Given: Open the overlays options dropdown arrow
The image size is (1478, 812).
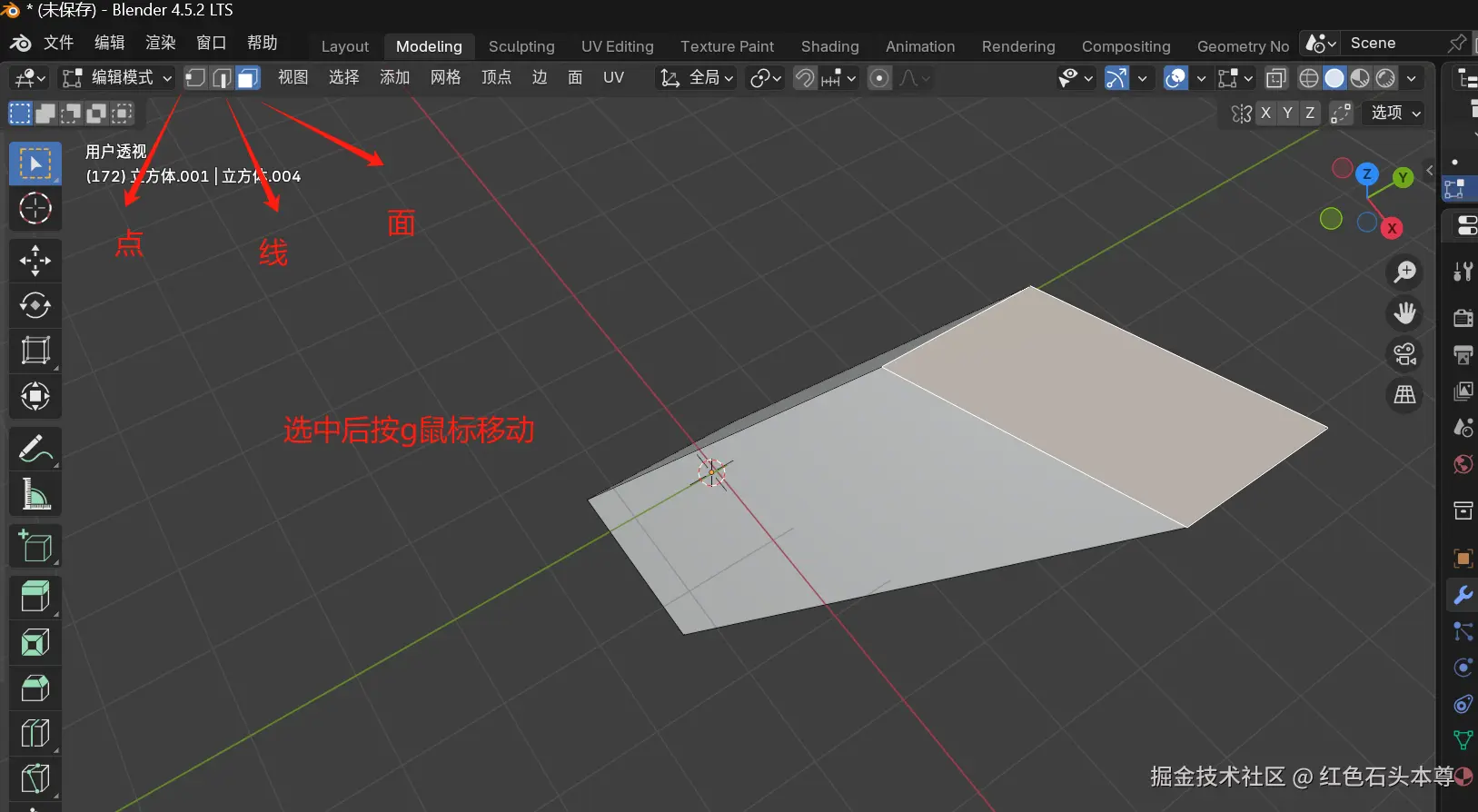Looking at the screenshot, I should coord(1201,78).
